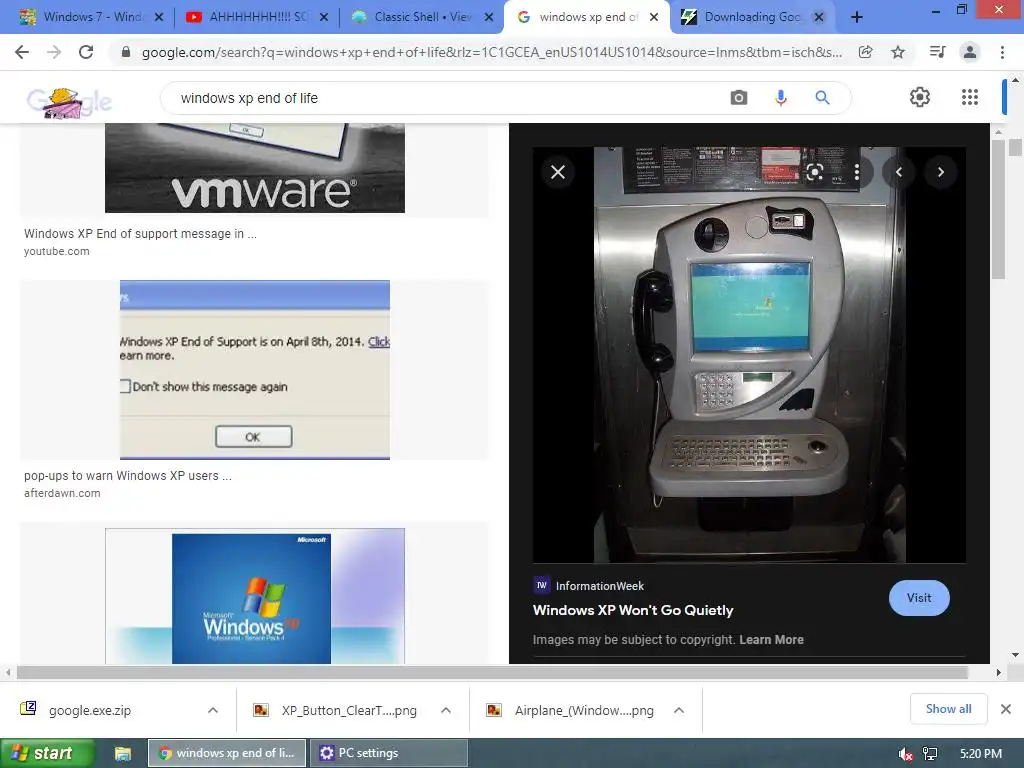Show next image in preview panel
Viewport: 1024px width, 768px height.
pos(940,172)
